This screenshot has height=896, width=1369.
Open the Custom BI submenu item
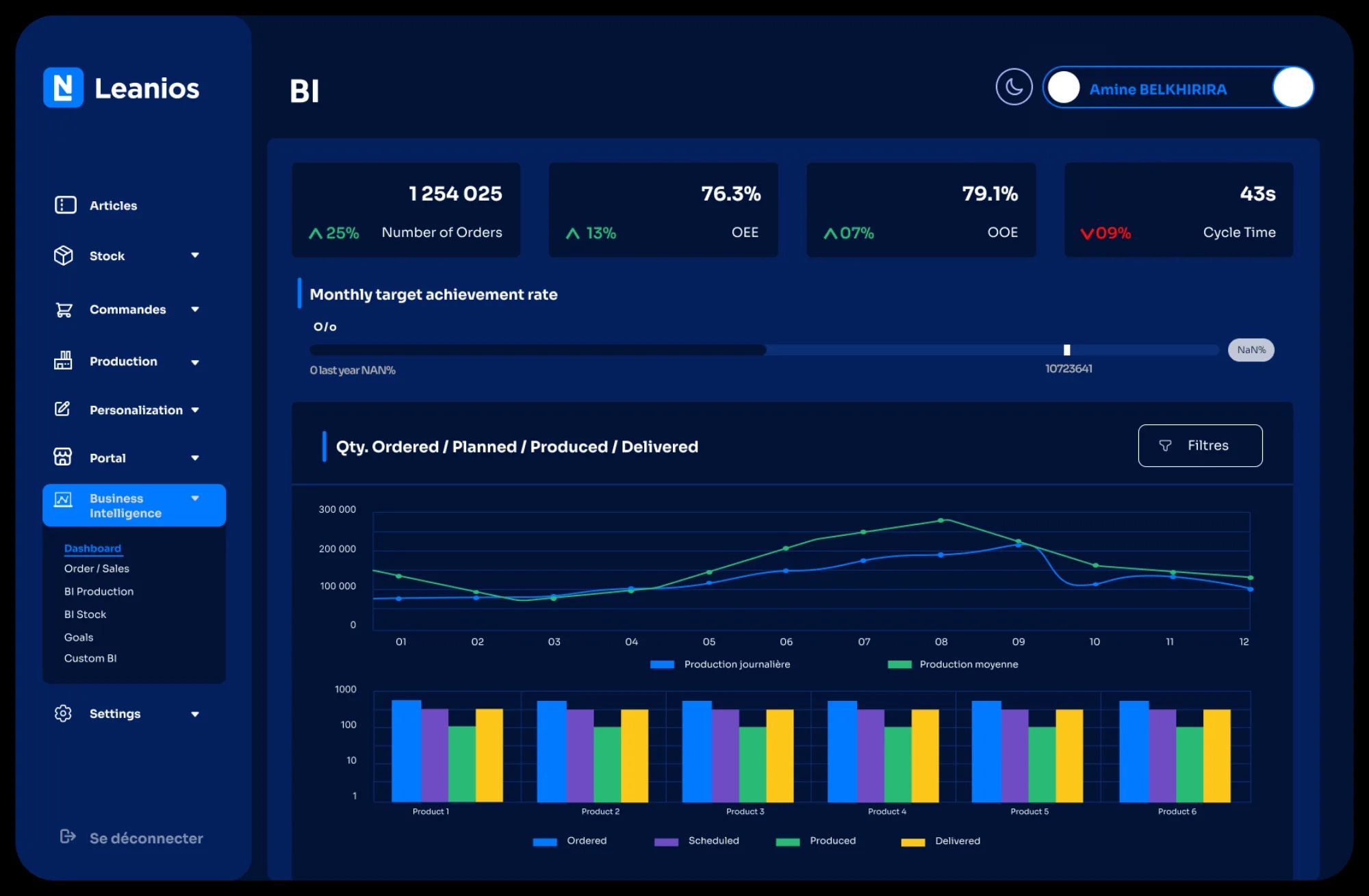click(90, 658)
